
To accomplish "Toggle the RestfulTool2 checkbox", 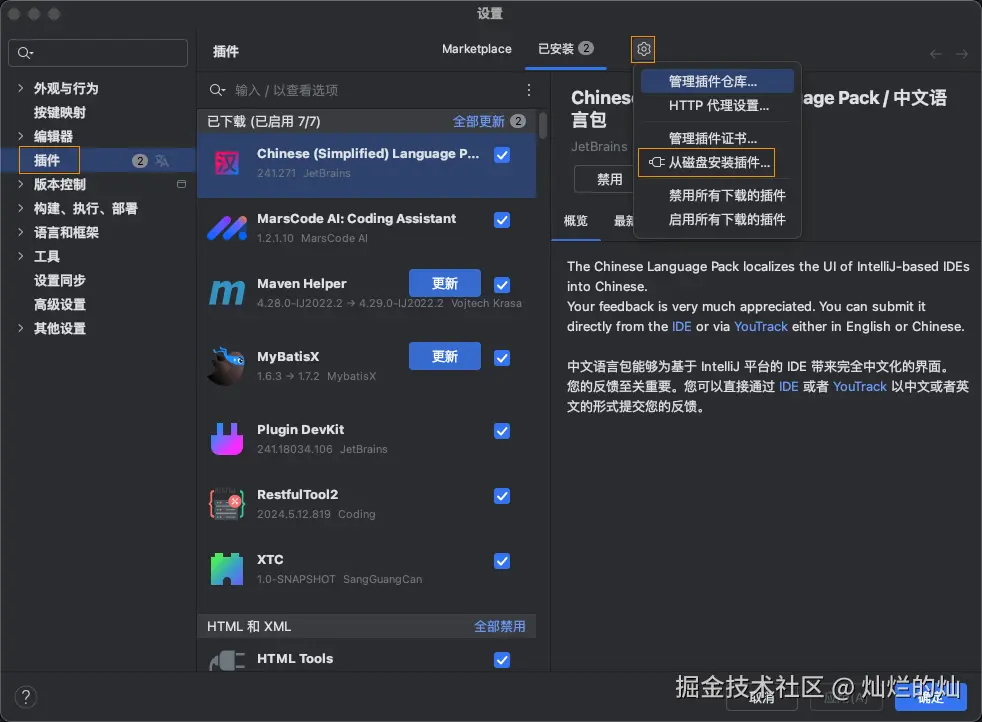I will pos(502,496).
